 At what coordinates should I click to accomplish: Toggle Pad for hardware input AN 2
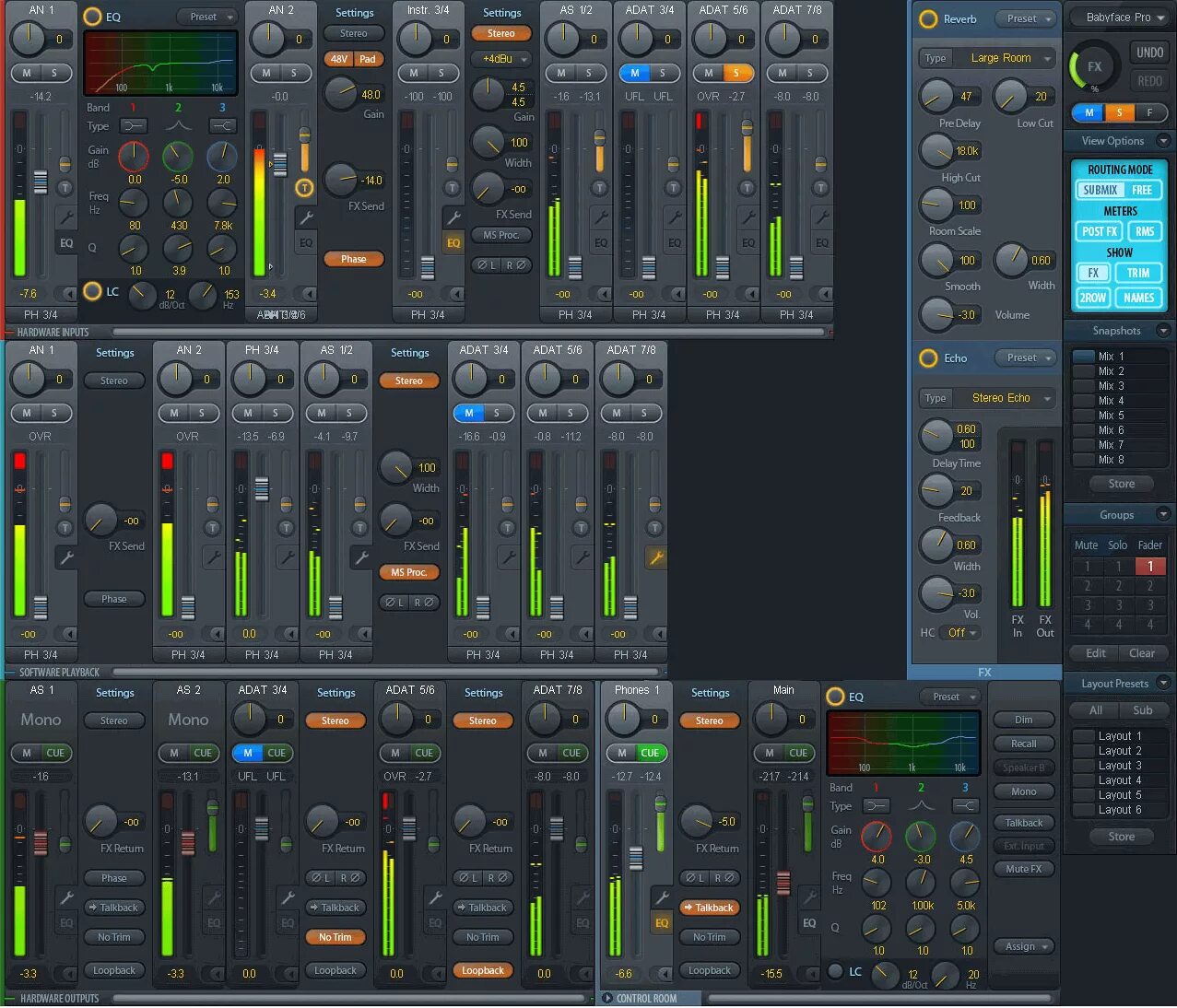[x=368, y=59]
